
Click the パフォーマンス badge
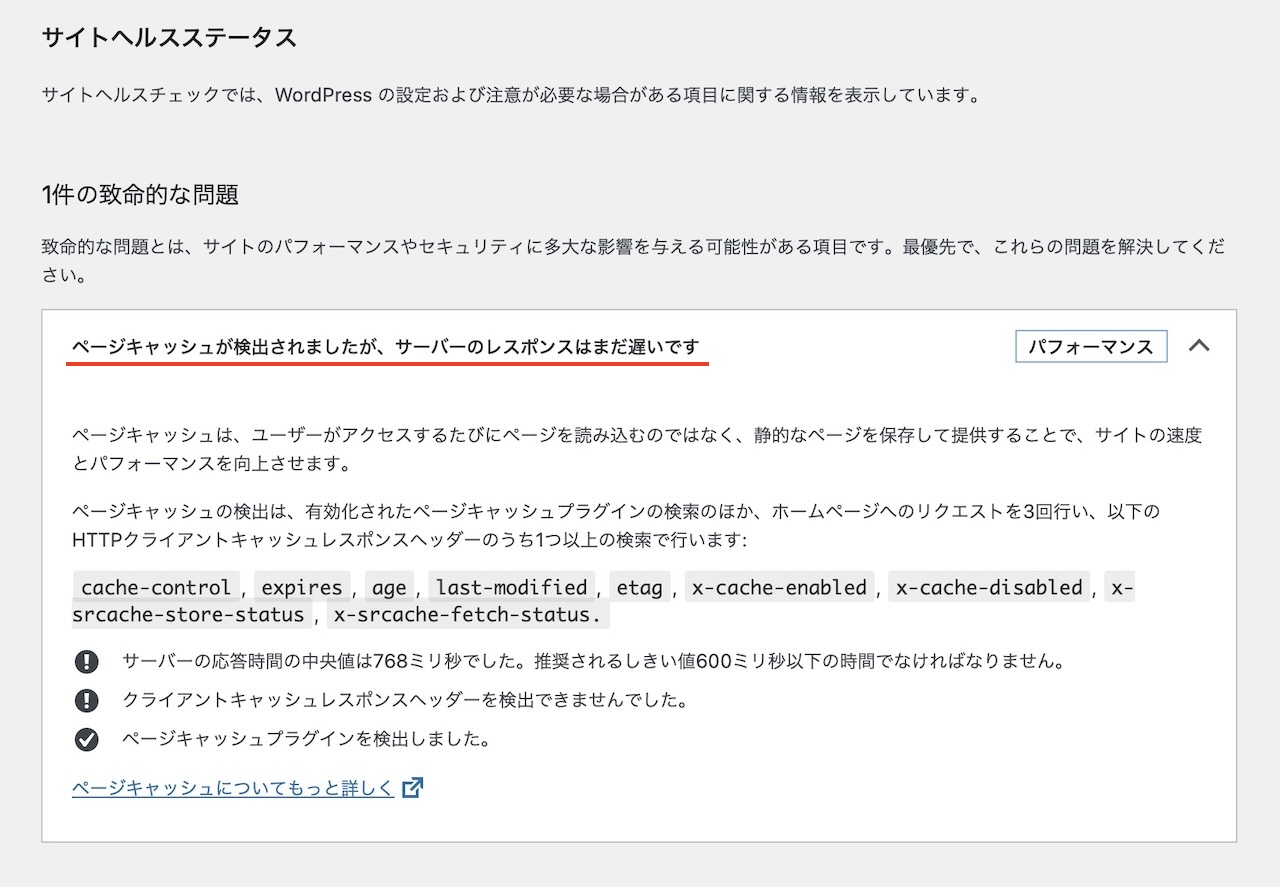coord(1091,346)
